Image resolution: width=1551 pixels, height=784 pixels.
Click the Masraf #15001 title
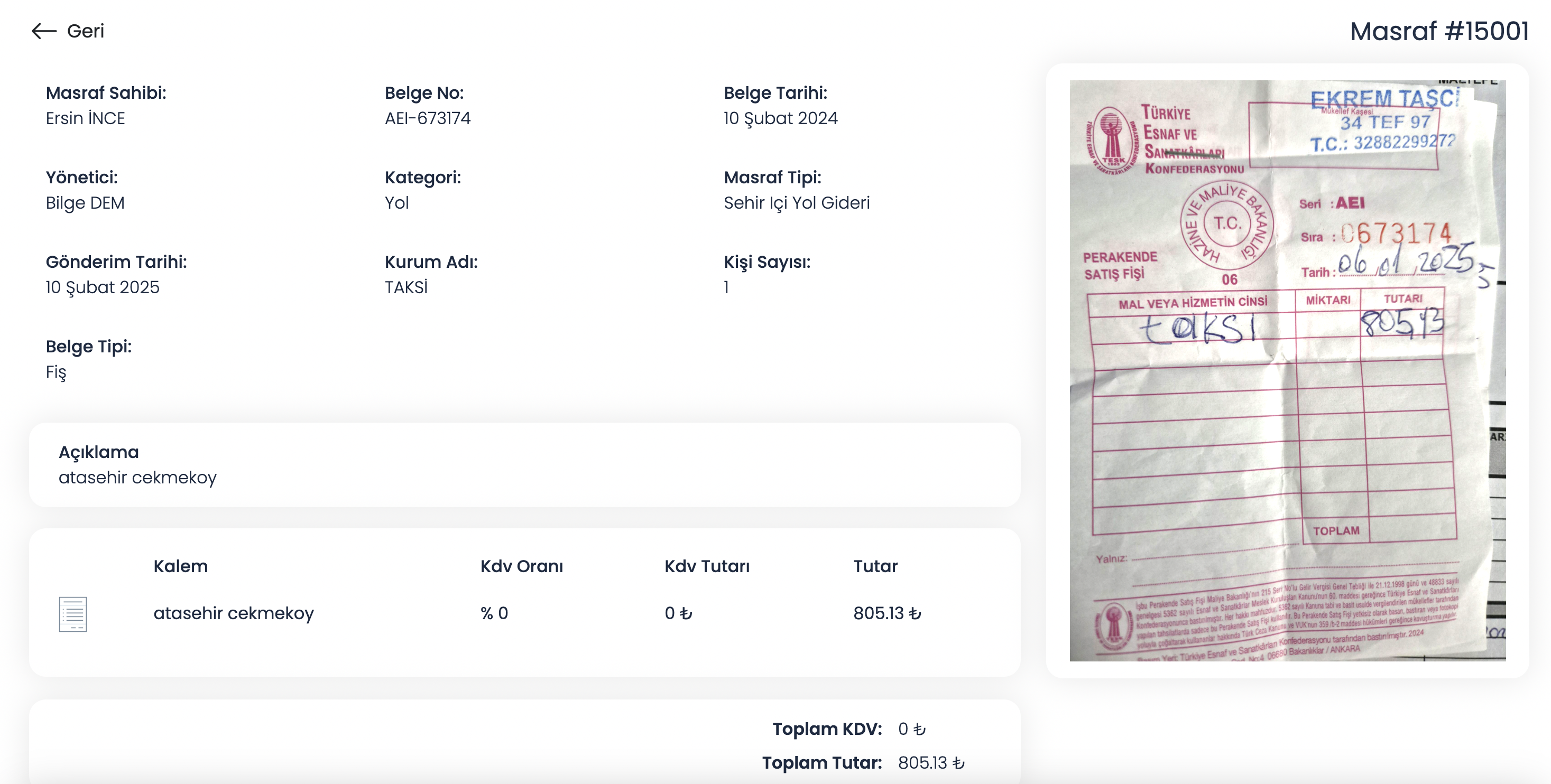1439,31
